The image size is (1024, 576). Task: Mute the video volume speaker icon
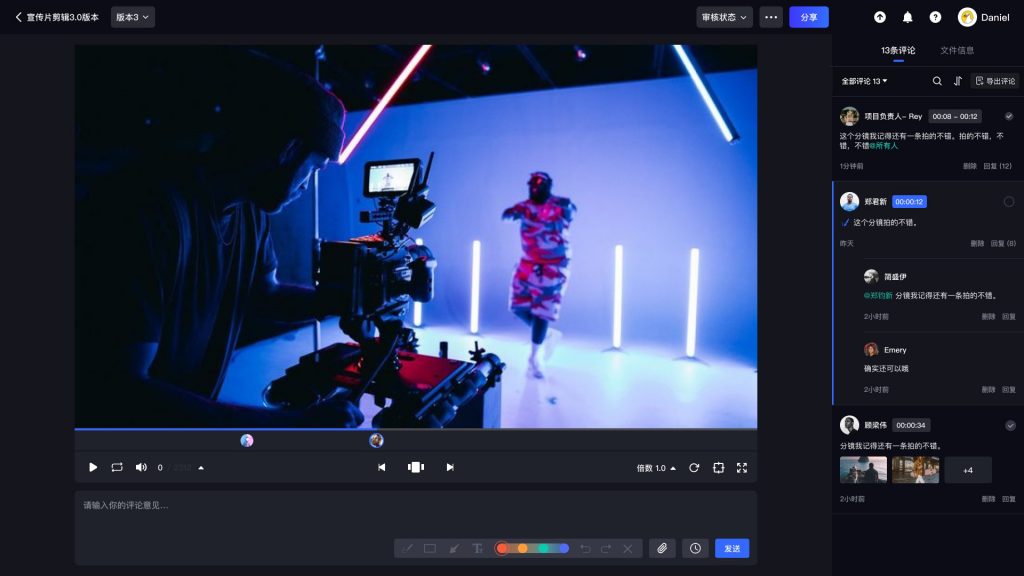click(x=141, y=468)
